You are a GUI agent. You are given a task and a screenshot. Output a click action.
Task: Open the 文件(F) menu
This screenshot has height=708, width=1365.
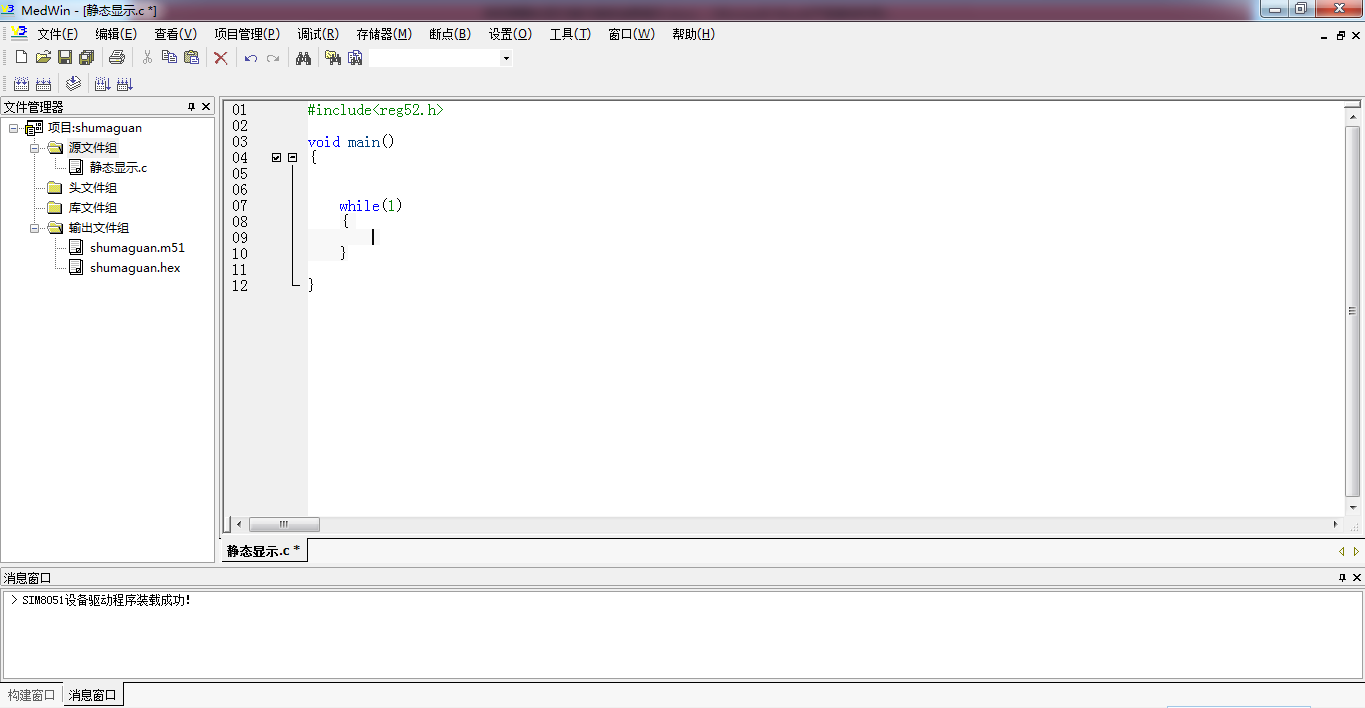coord(57,34)
